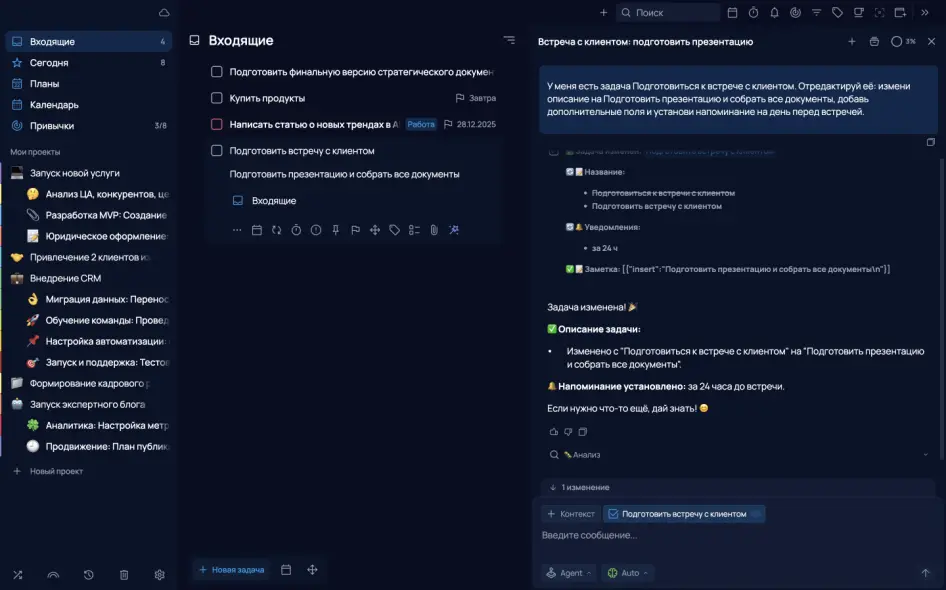Click the flag priority icon under the task

click(355, 230)
